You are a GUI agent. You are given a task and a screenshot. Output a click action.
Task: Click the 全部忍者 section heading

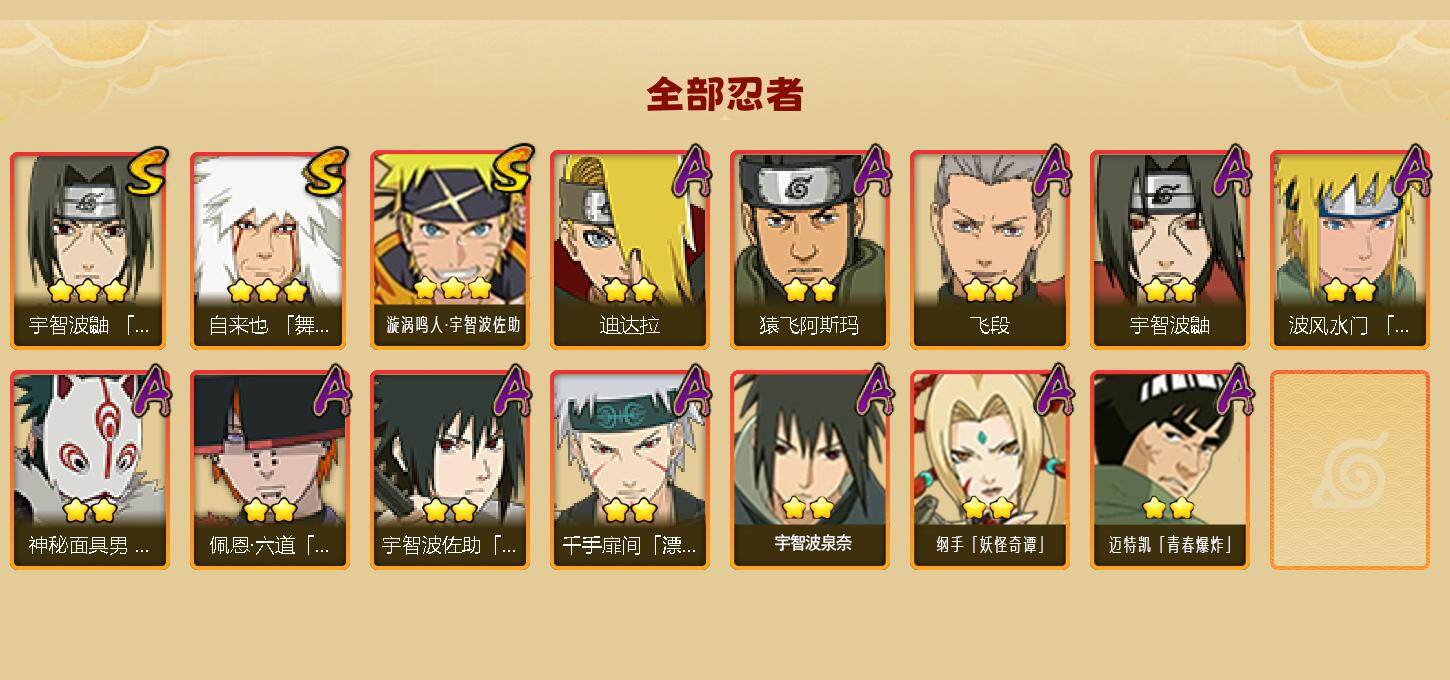pos(725,94)
